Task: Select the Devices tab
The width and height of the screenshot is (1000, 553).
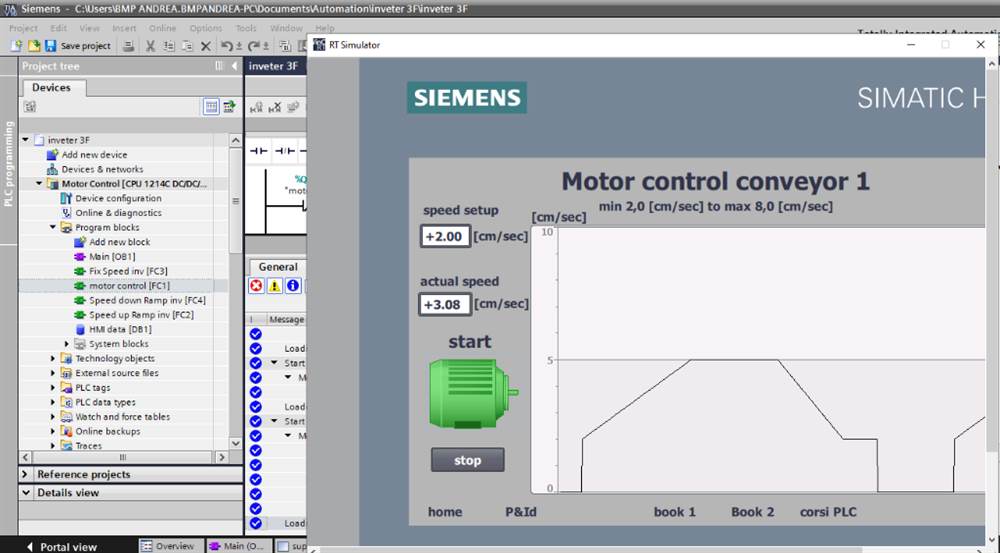Action: 52,87
